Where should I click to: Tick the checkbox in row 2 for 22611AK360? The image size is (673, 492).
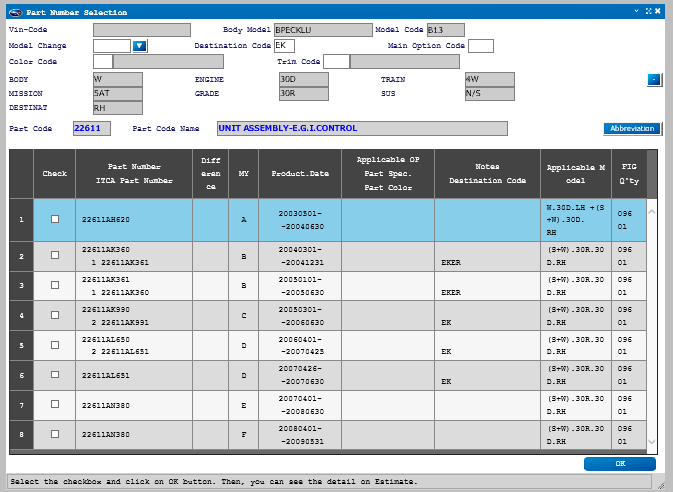pos(55,256)
